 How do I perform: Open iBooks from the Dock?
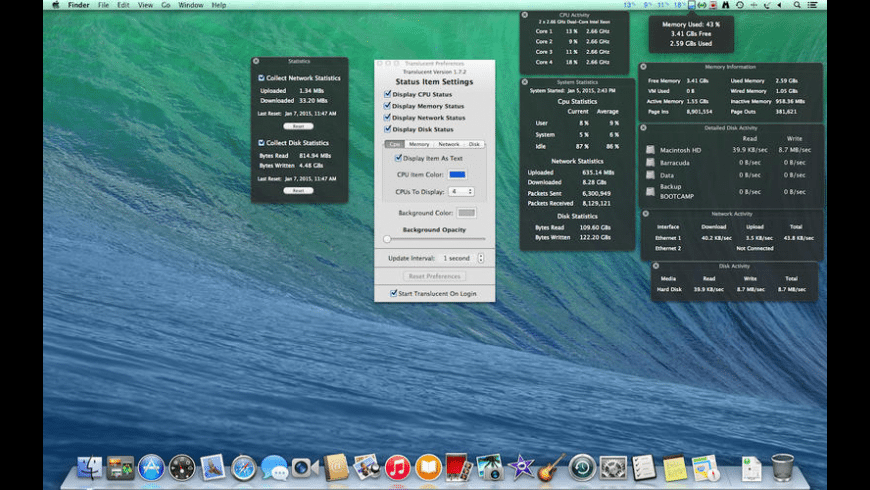point(428,468)
